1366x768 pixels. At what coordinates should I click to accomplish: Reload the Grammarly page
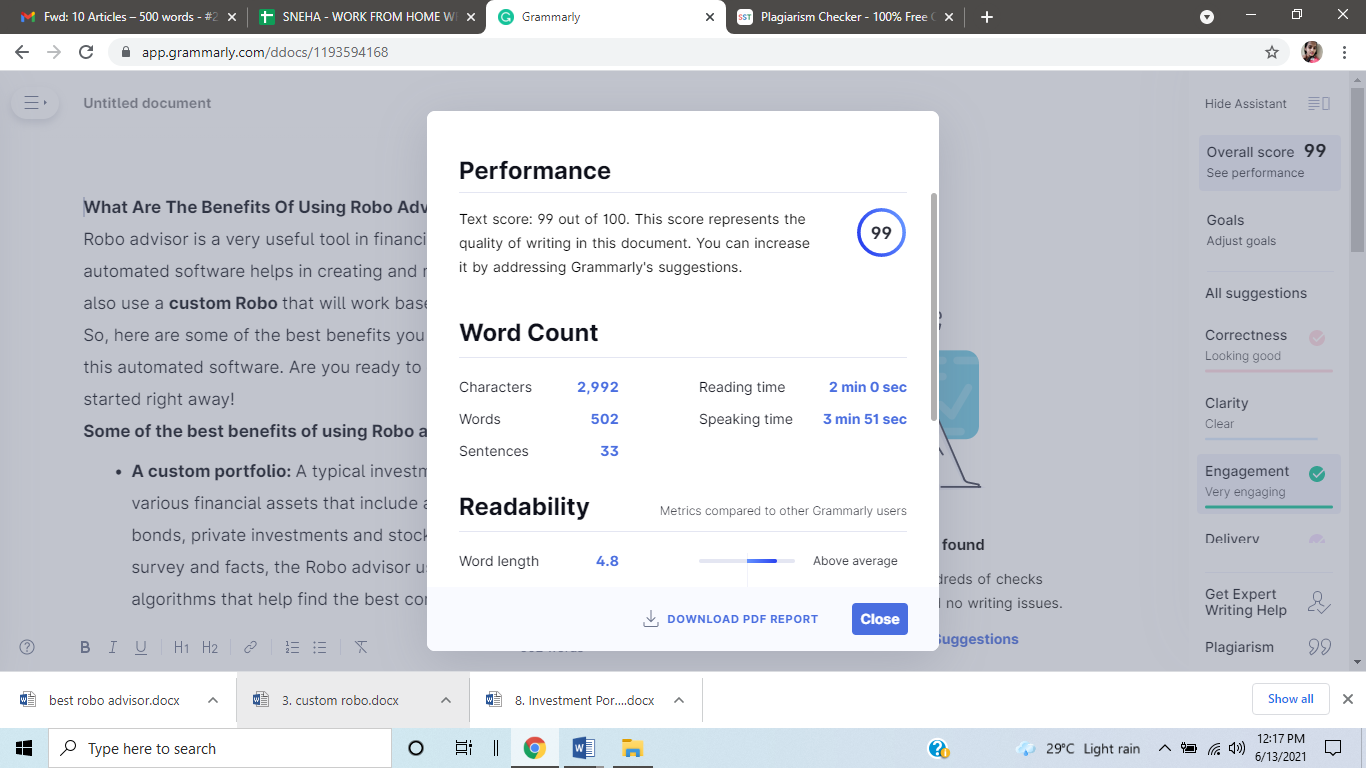pos(86,52)
